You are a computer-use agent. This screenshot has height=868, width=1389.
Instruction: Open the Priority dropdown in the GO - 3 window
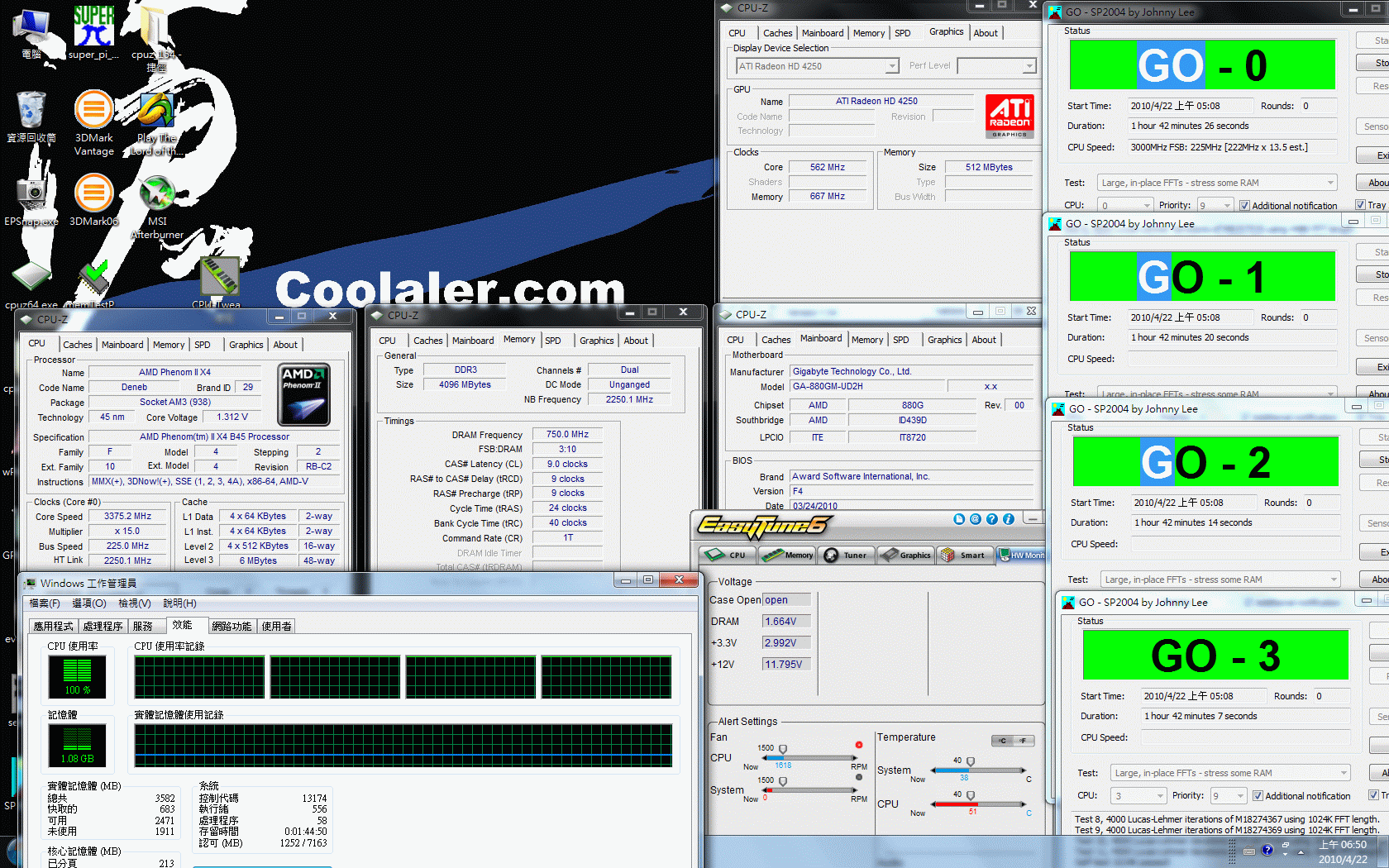(1229, 796)
